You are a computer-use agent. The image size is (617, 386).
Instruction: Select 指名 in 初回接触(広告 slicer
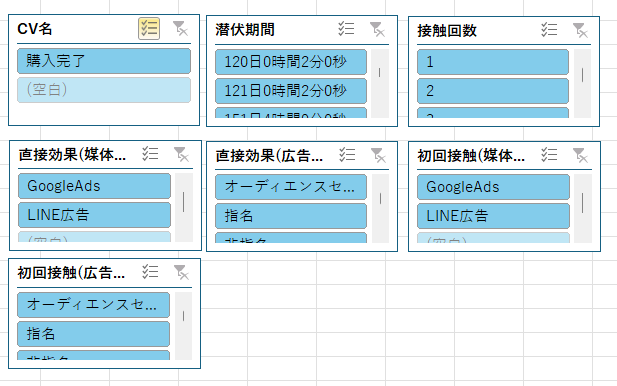(x=94, y=334)
